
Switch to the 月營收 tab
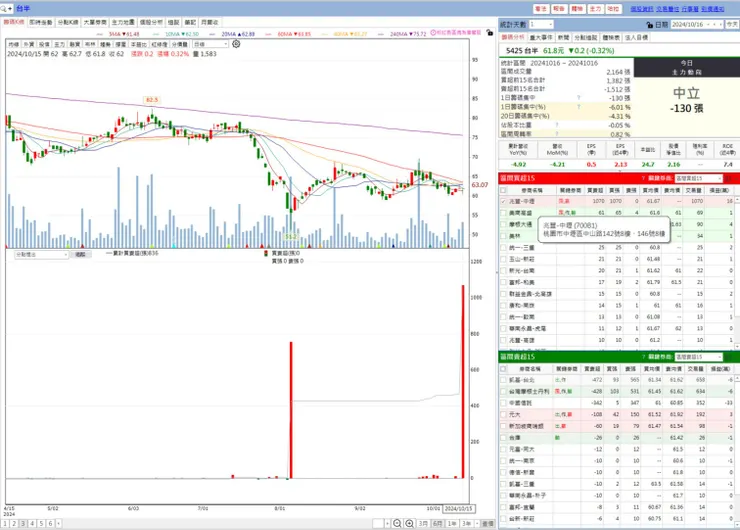click(x=209, y=22)
